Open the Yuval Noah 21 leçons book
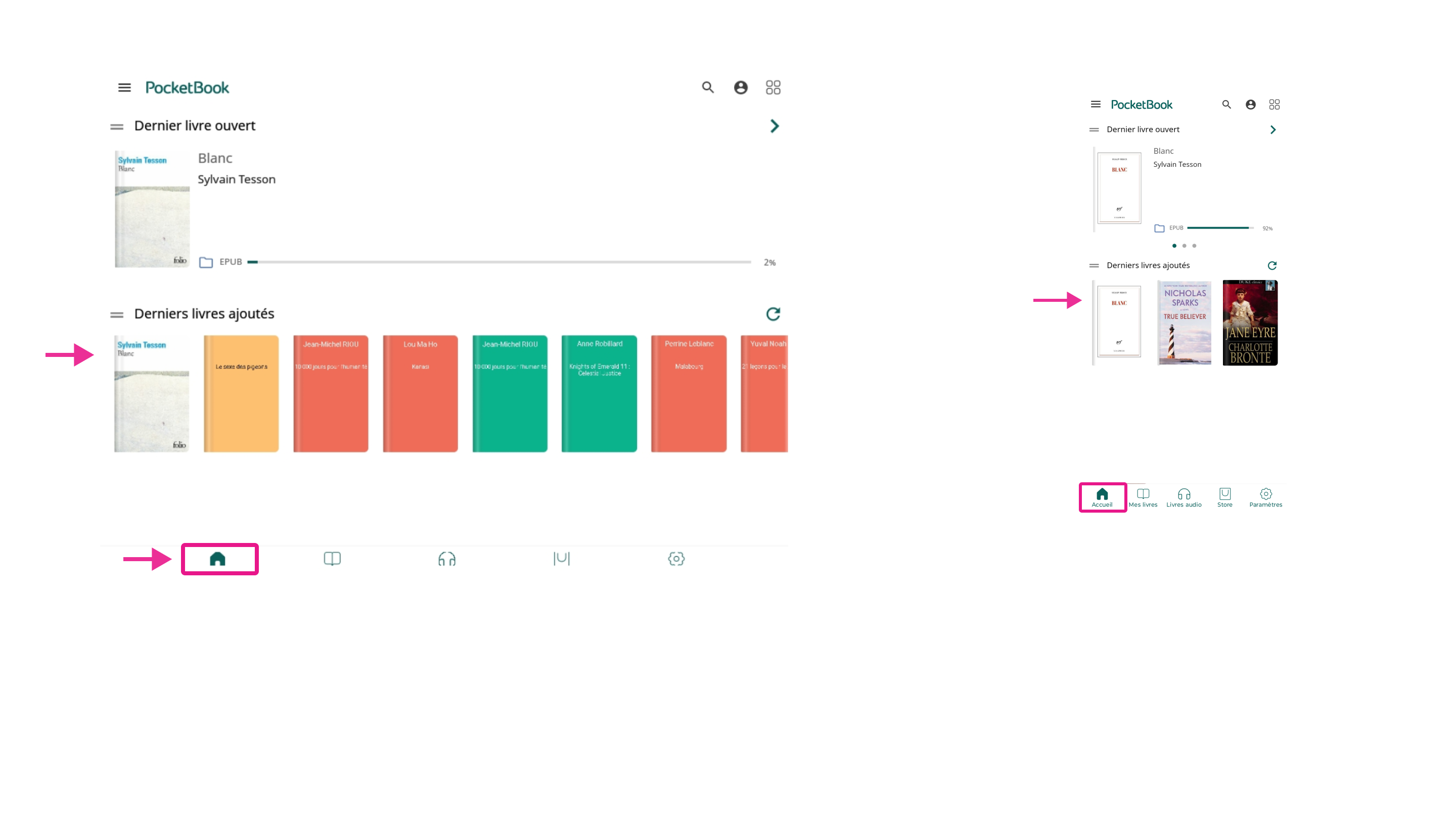 point(764,393)
